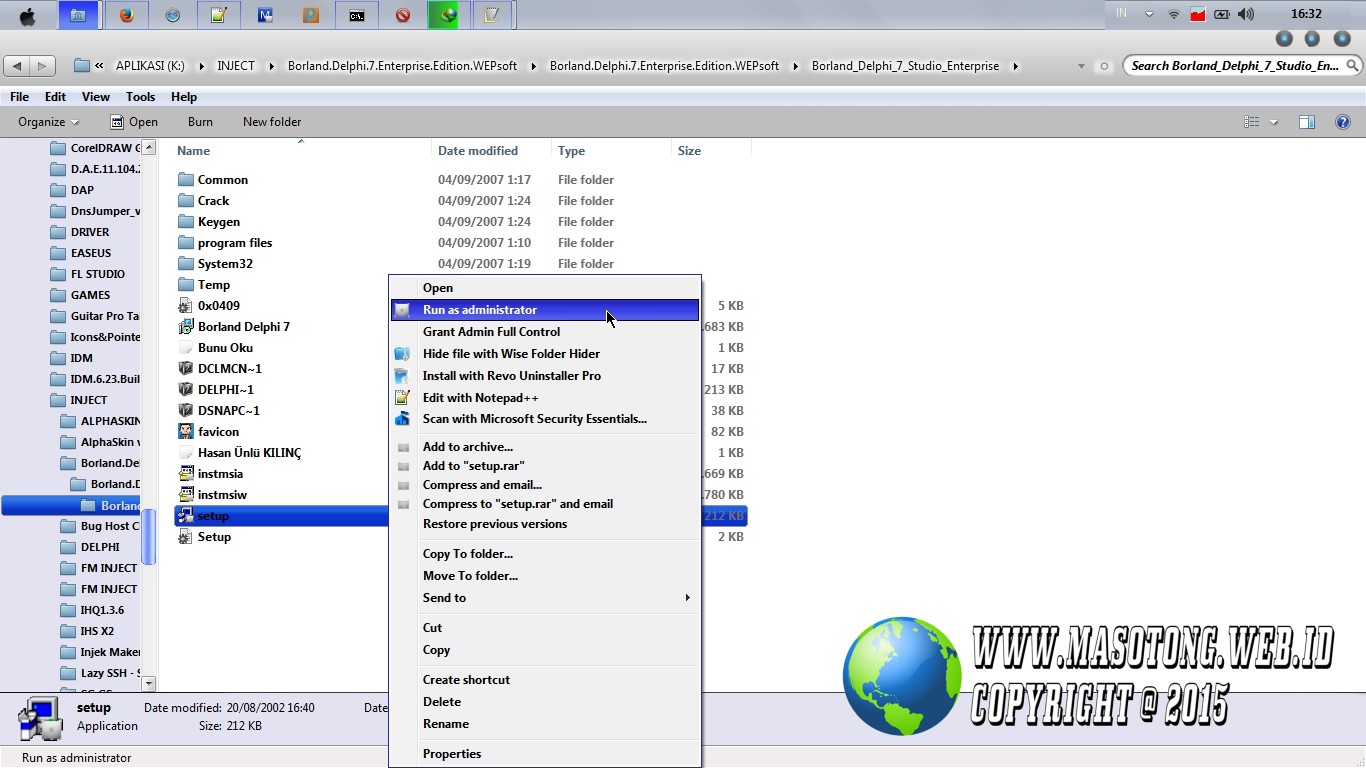Click the Wi-Fi network tray icon
Image resolution: width=1366 pixels, height=768 pixels.
tap(1174, 14)
